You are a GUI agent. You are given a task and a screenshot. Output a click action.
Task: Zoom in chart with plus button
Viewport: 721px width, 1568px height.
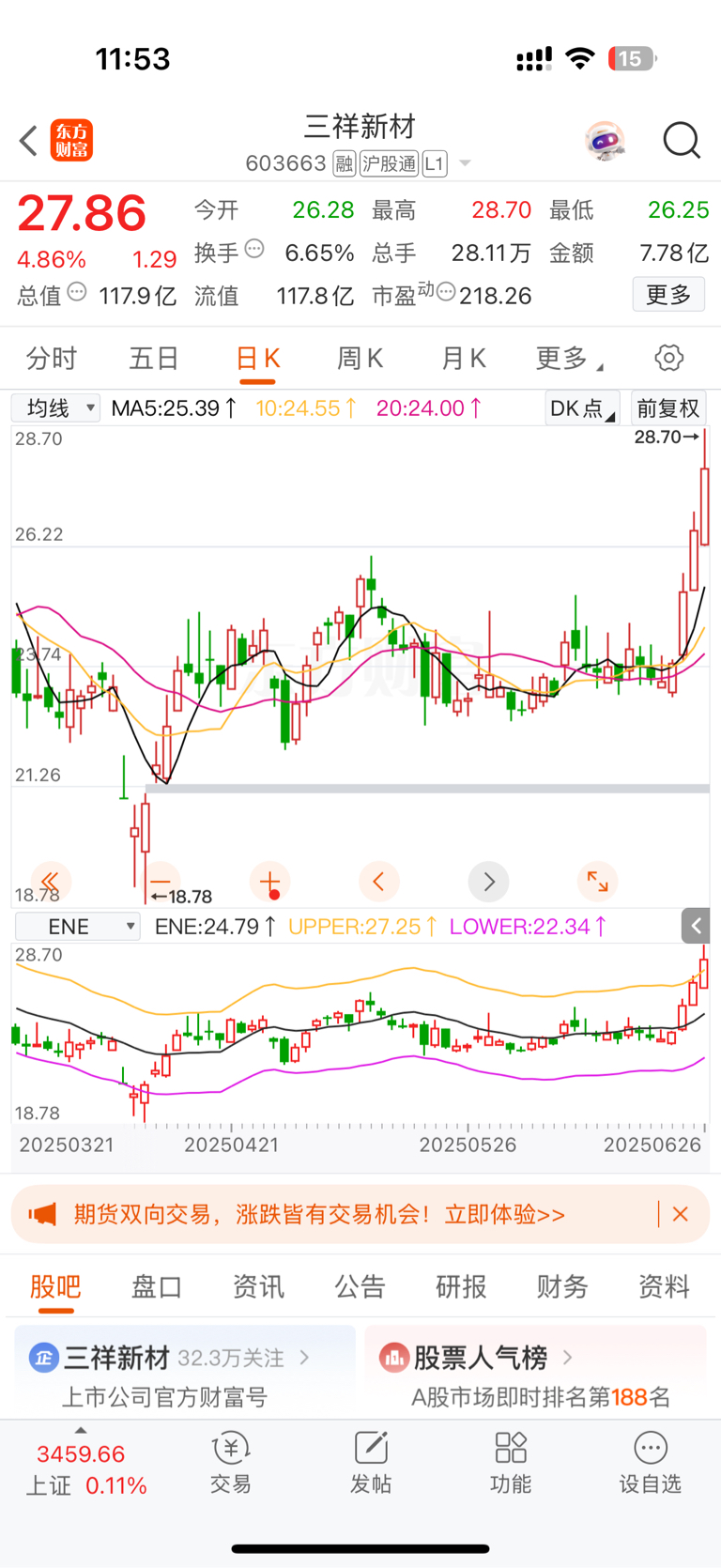[x=270, y=882]
